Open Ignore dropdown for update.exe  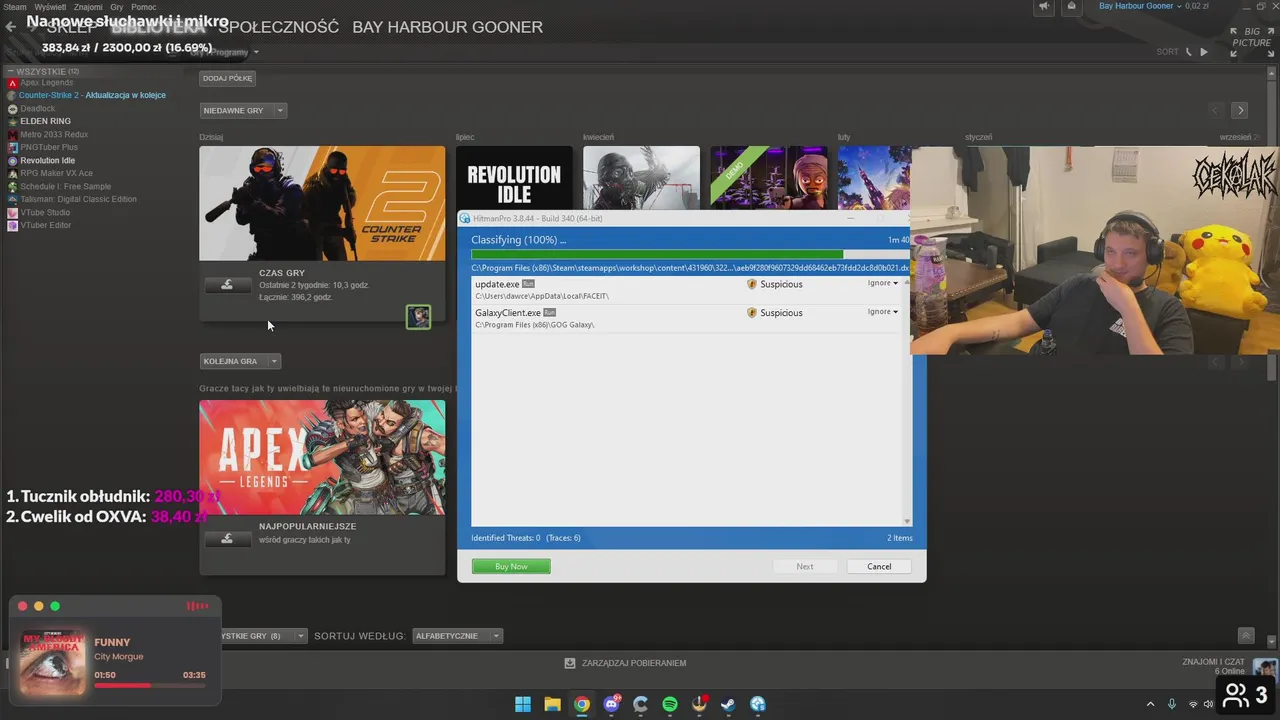(882, 283)
